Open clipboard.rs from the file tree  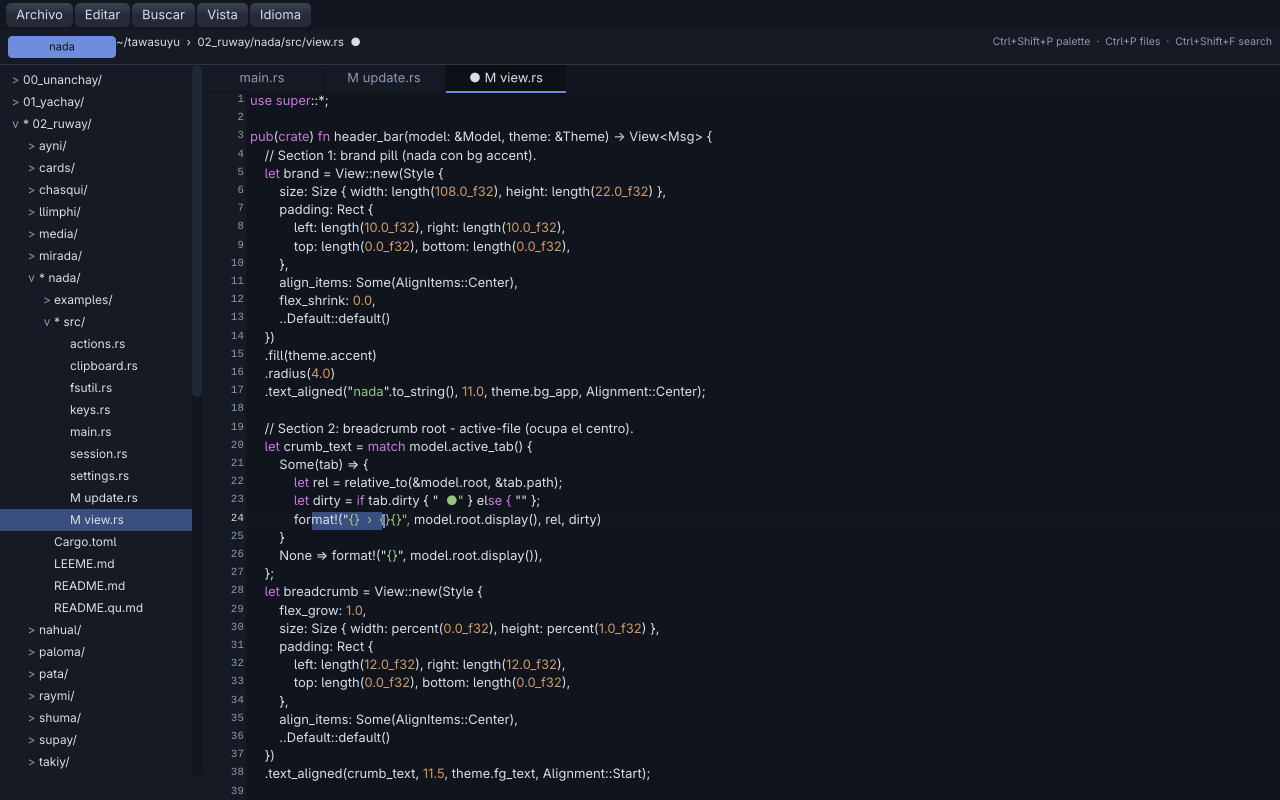point(96,366)
